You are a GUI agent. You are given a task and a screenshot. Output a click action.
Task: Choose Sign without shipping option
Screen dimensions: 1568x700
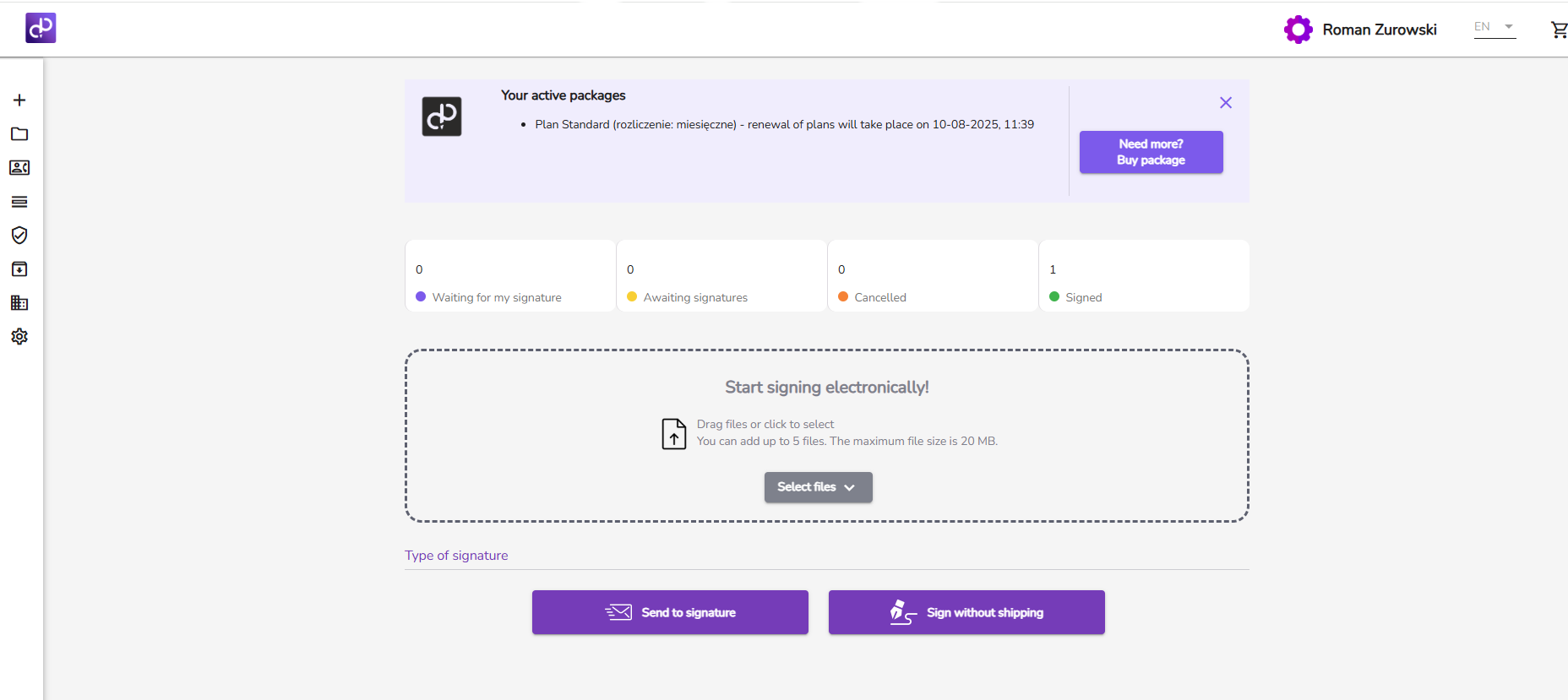[966, 612]
